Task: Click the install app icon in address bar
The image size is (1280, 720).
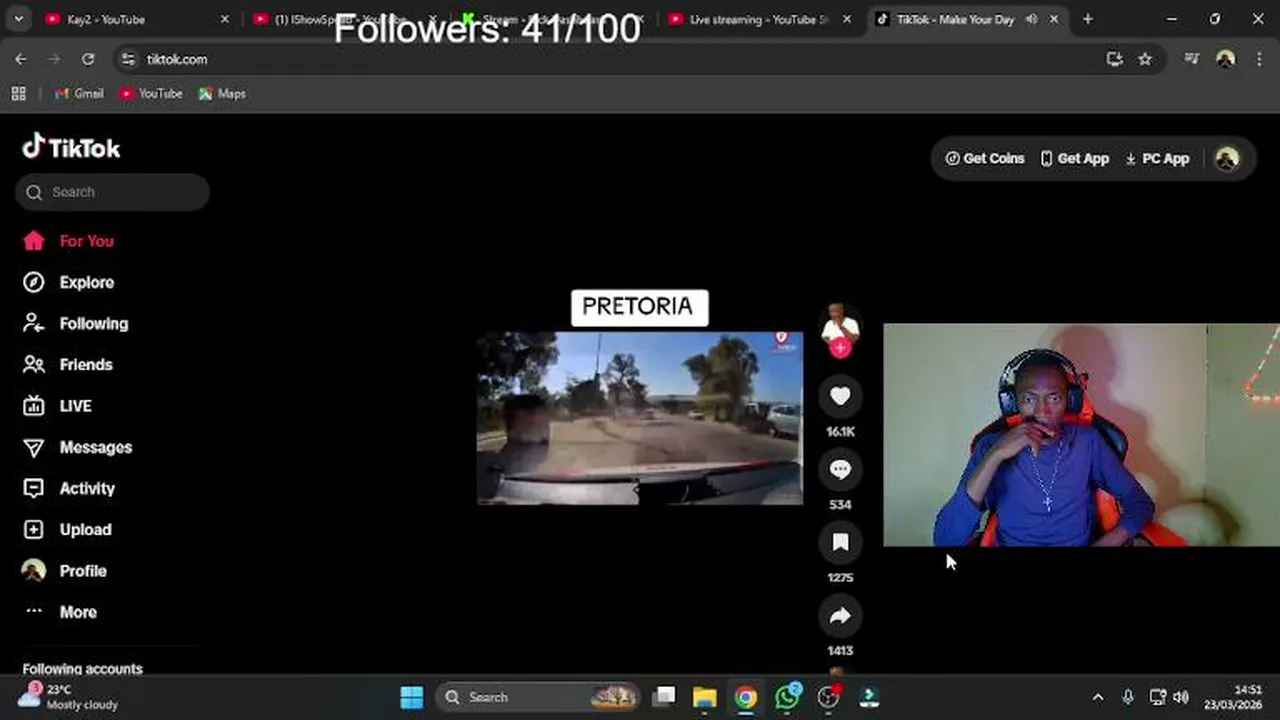Action: (x=1115, y=59)
